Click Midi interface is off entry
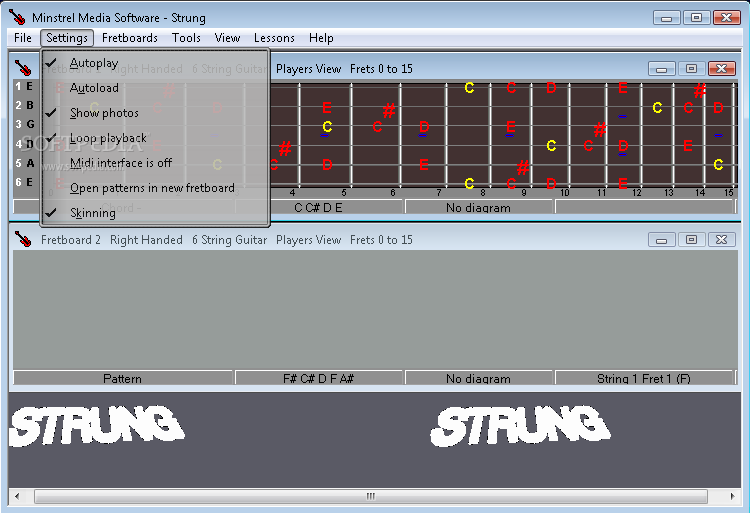The image size is (750, 513). click(x=155, y=163)
